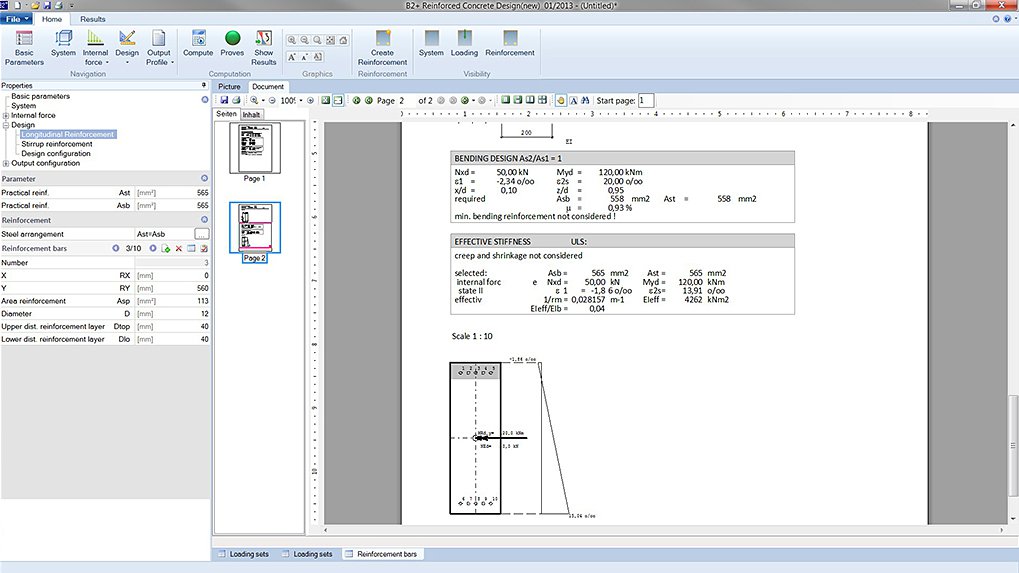Viewport: 1019px width, 573px height.
Task: Select single page layout icon
Action: pyautogui.click(x=505, y=100)
